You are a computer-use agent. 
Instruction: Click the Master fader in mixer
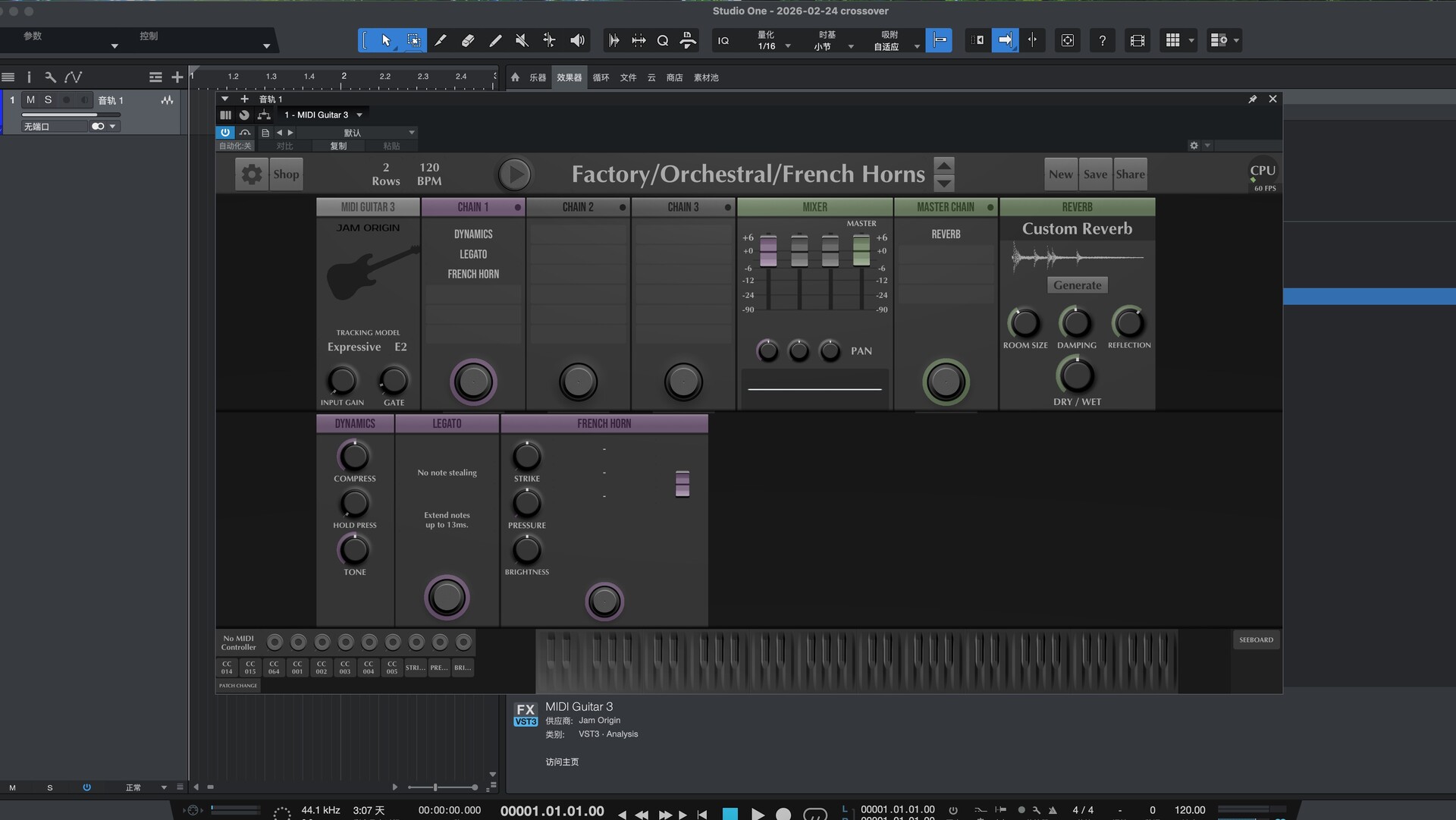click(x=861, y=250)
